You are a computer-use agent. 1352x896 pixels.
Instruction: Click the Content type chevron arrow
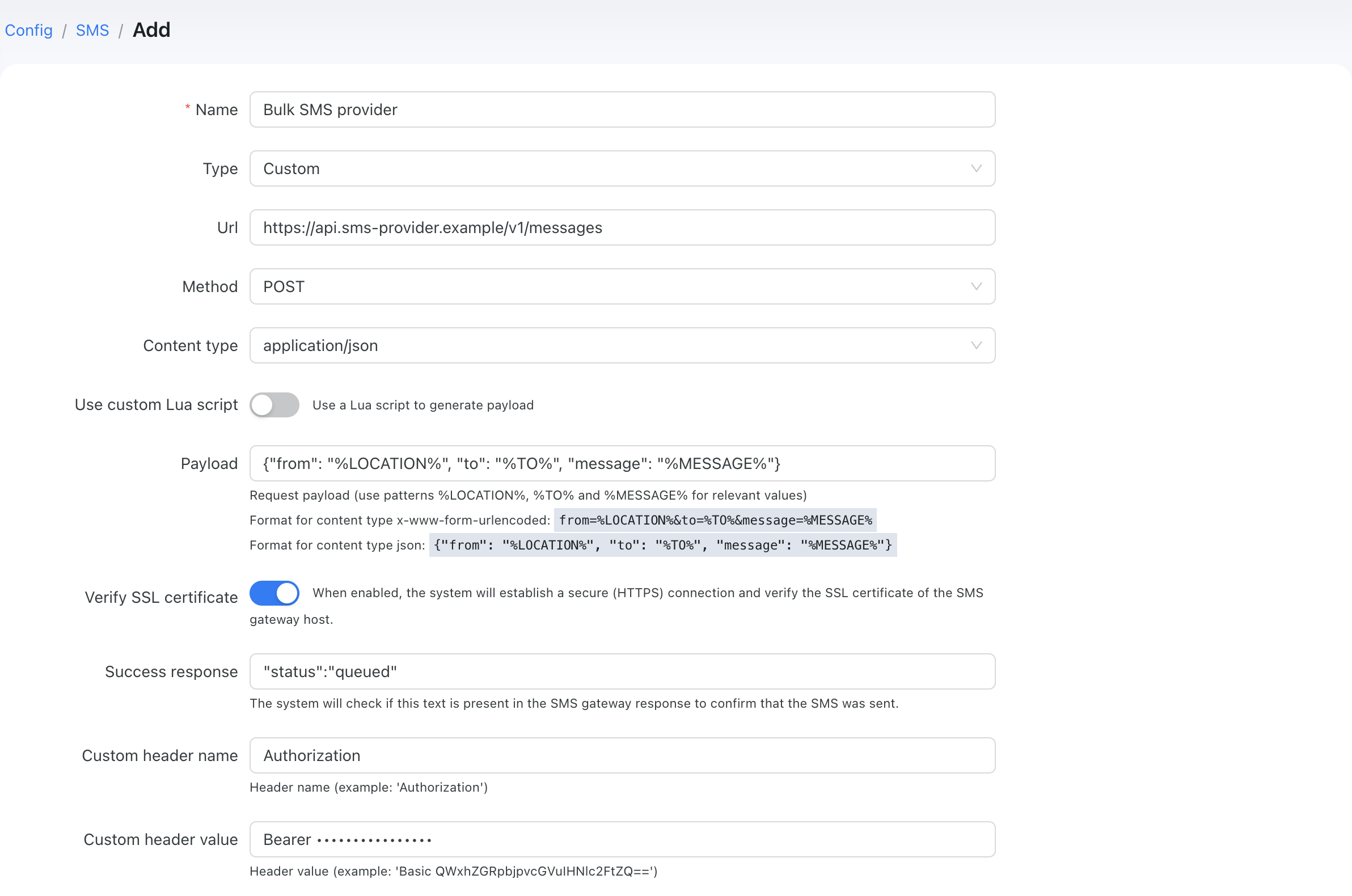976,345
